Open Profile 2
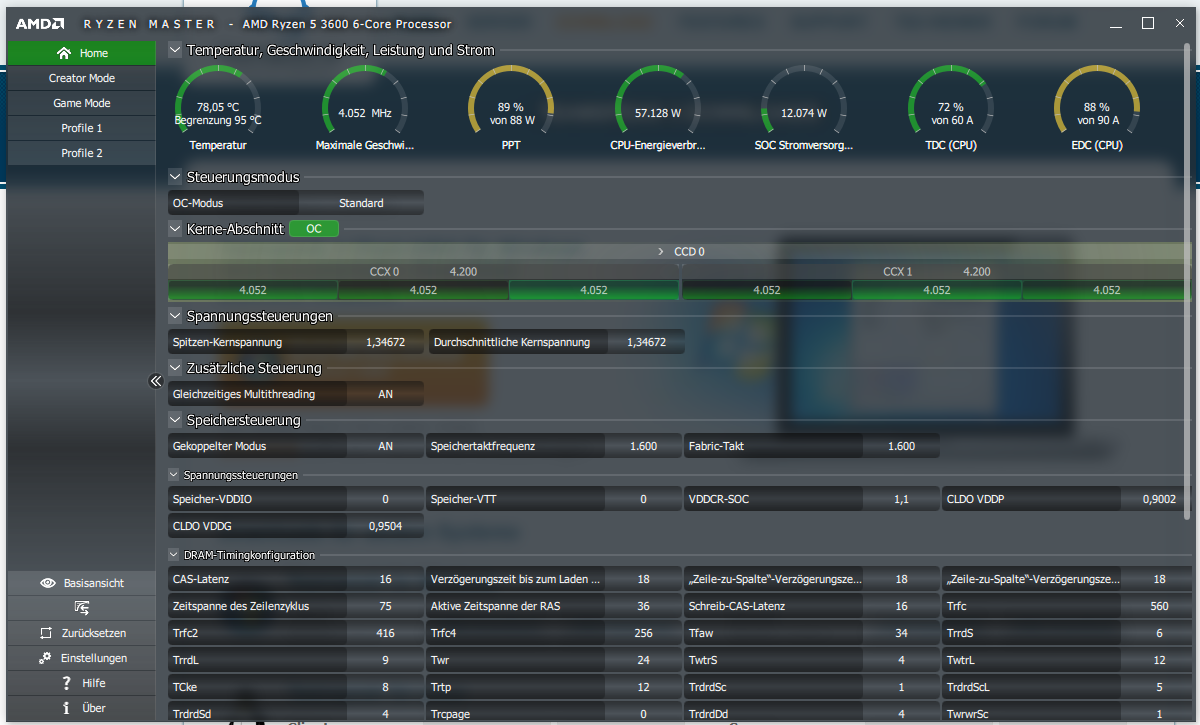This screenshot has height=725, width=1200. (82, 153)
